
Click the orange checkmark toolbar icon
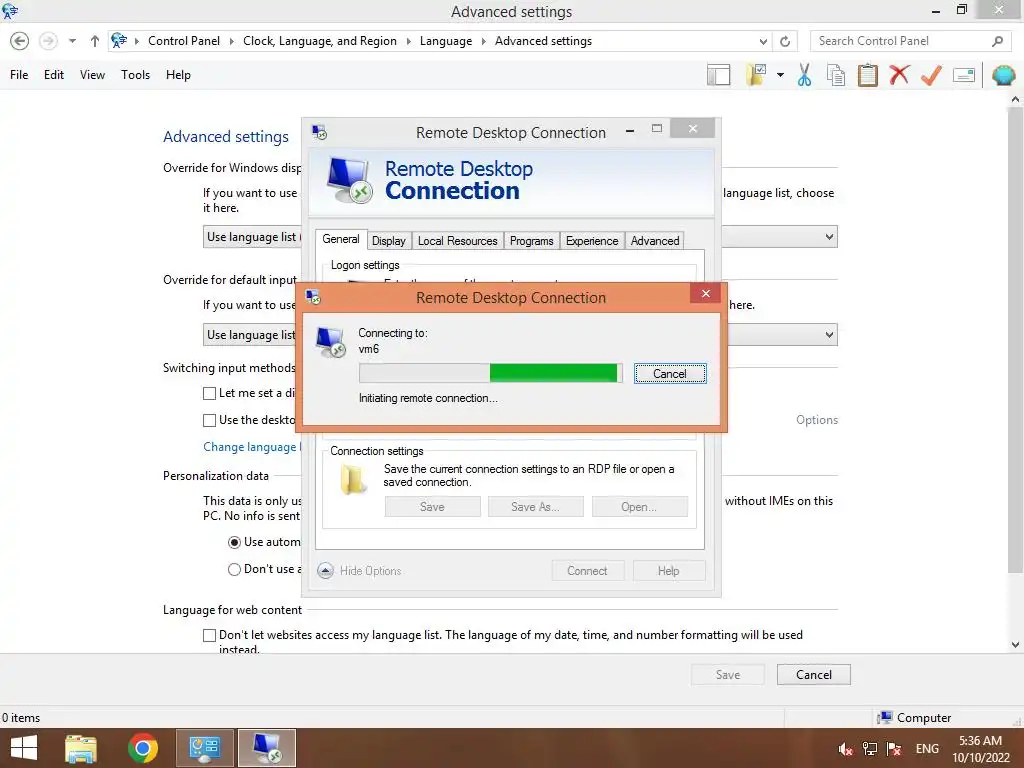click(931, 75)
